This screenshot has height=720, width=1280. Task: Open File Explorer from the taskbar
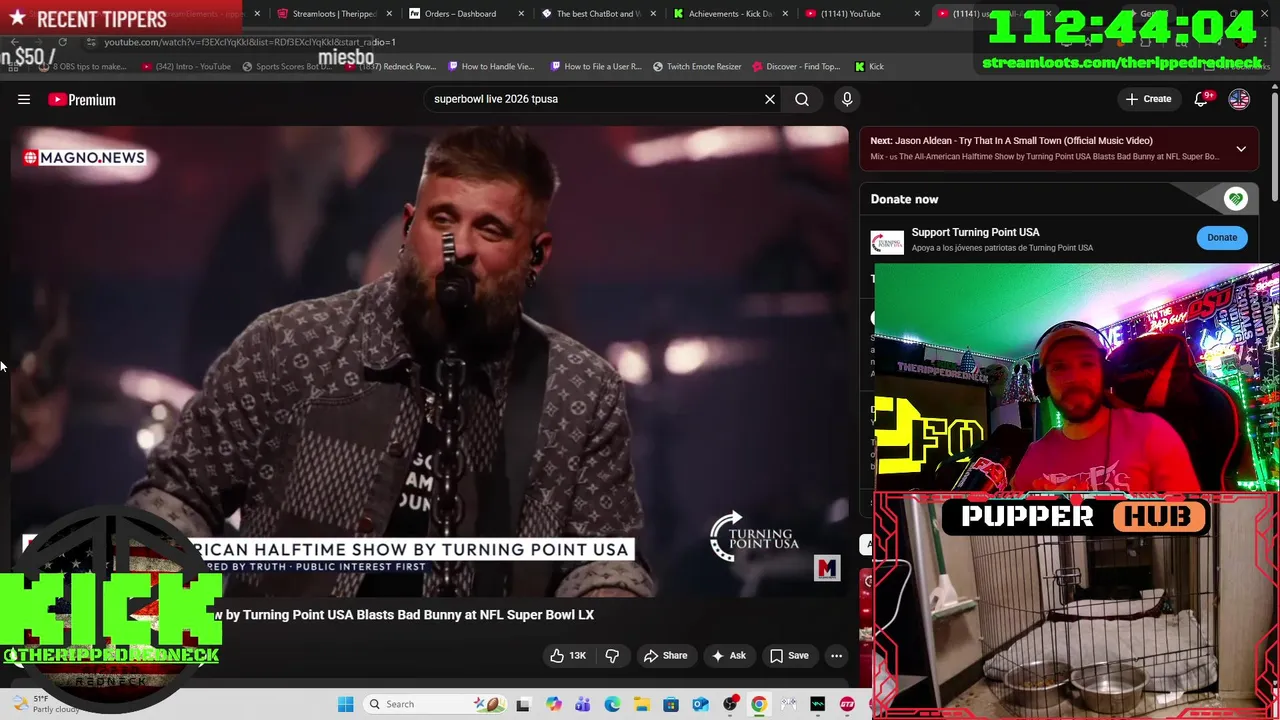pos(642,704)
